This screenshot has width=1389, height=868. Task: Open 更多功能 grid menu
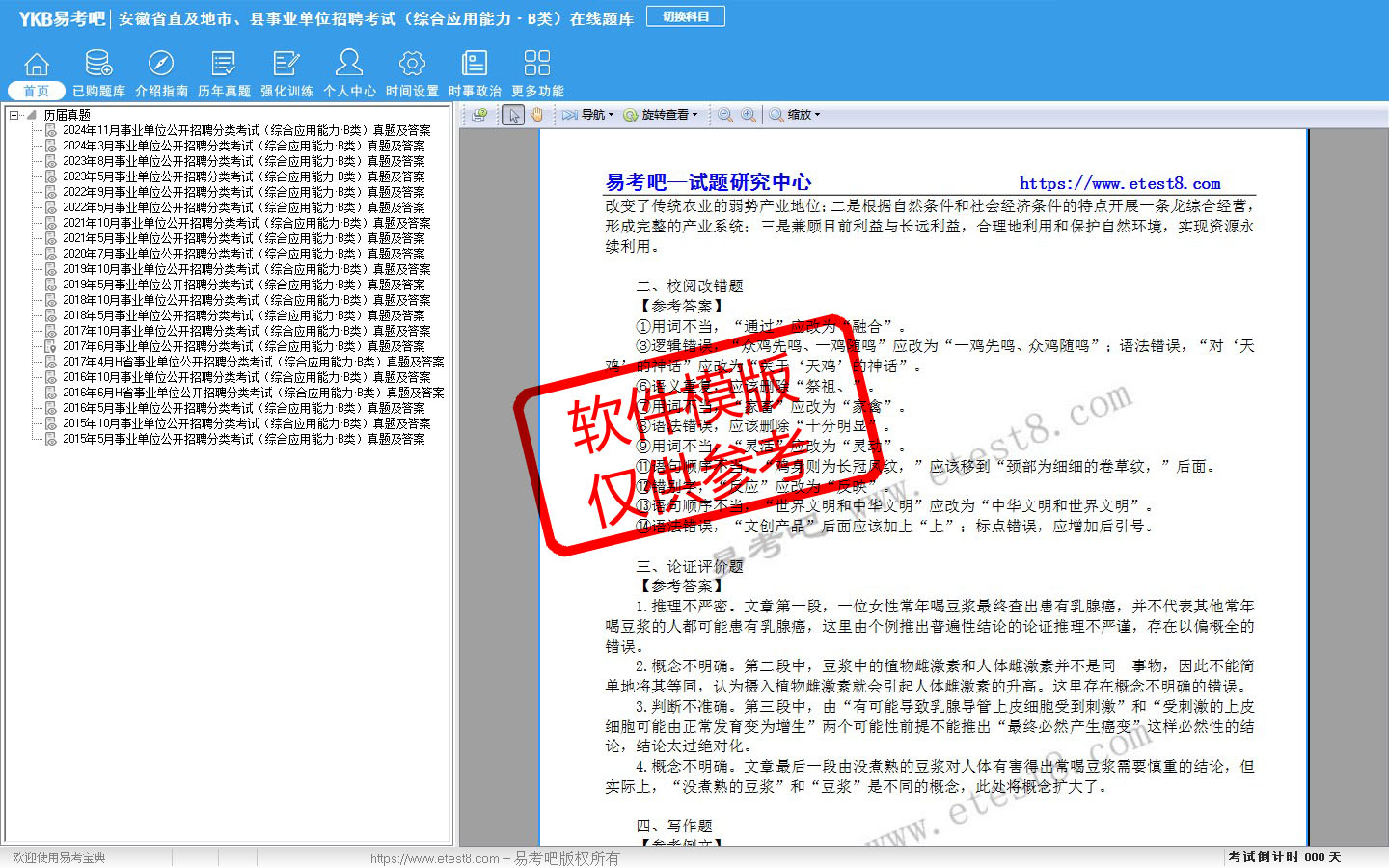click(x=537, y=72)
